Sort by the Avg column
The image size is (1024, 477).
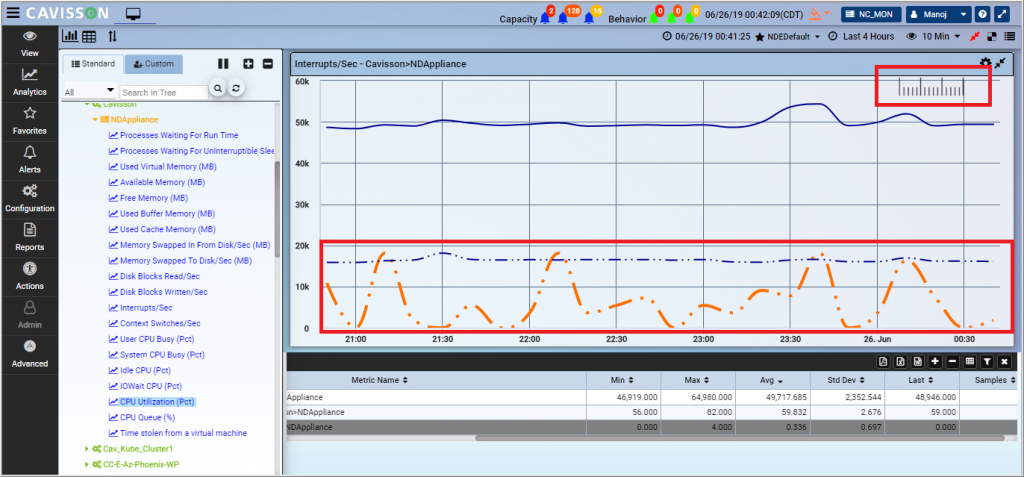point(772,380)
